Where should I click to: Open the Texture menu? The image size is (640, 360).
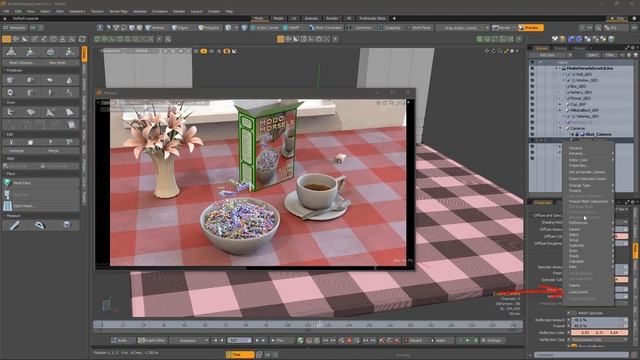[x=97, y=11]
